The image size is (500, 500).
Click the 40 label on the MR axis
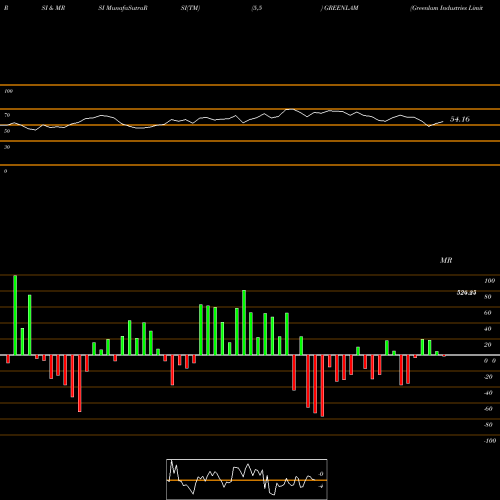click(x=488, y=329)
